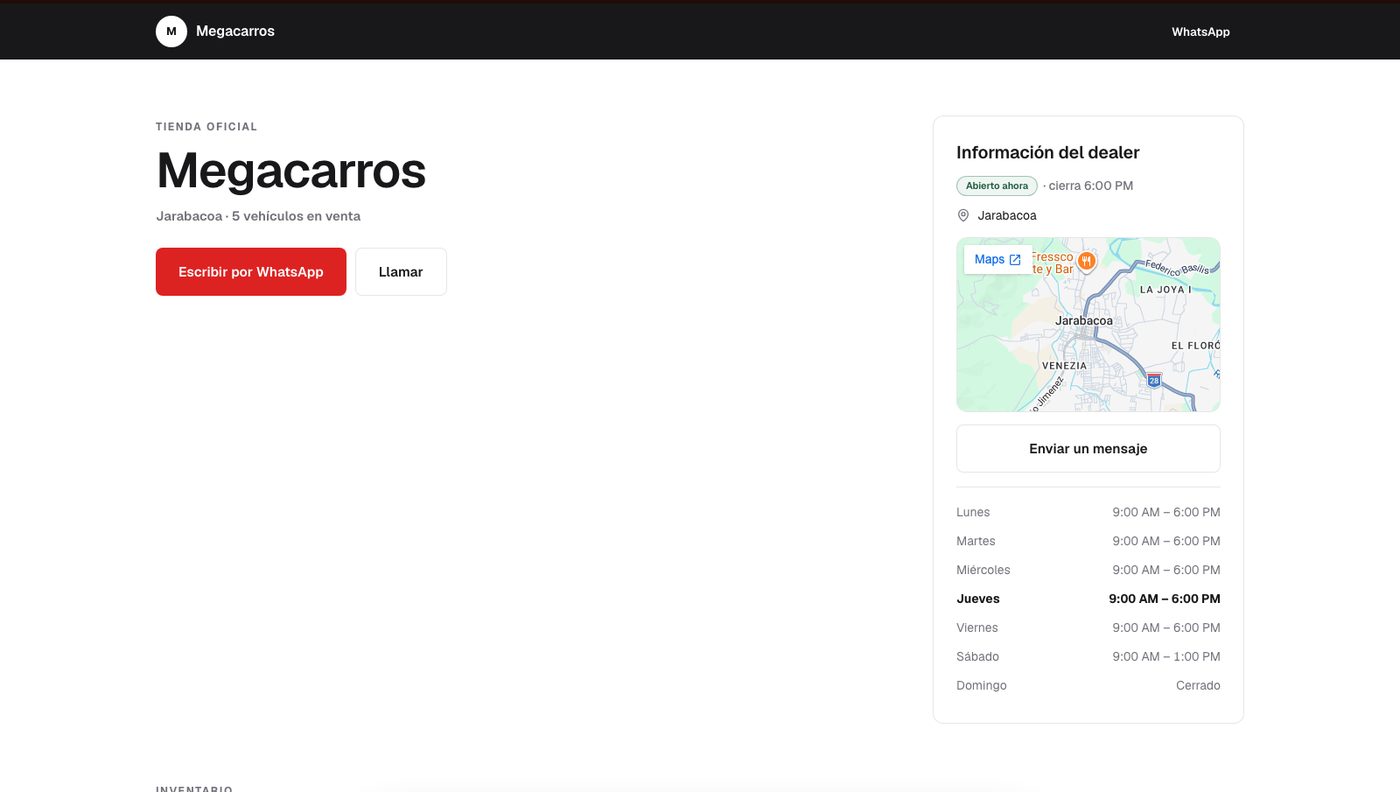Click the Información del dealer heading
1400x792 pixels.
tap(1048, 153)
